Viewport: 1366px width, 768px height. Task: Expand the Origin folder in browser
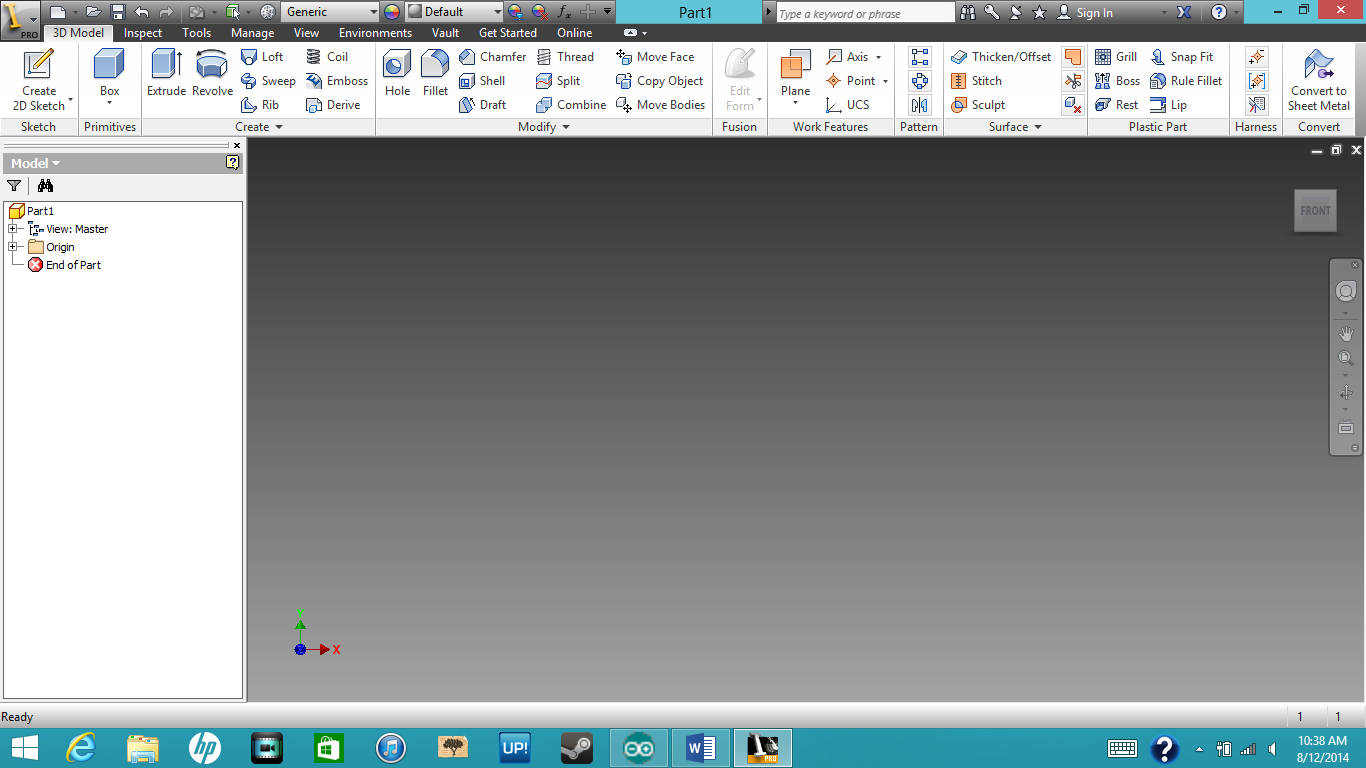[14, 247]
